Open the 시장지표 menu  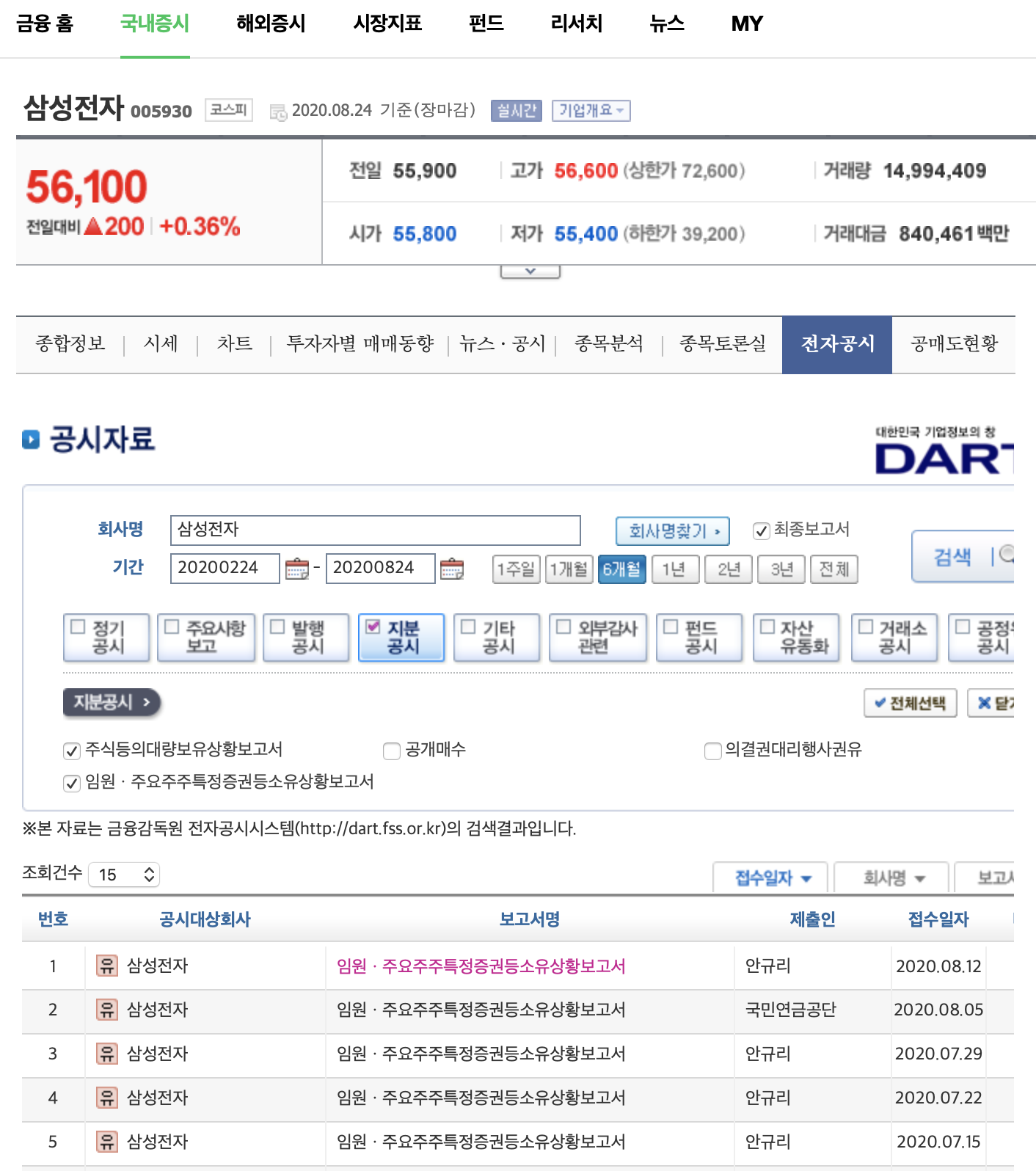coord(387,23)
